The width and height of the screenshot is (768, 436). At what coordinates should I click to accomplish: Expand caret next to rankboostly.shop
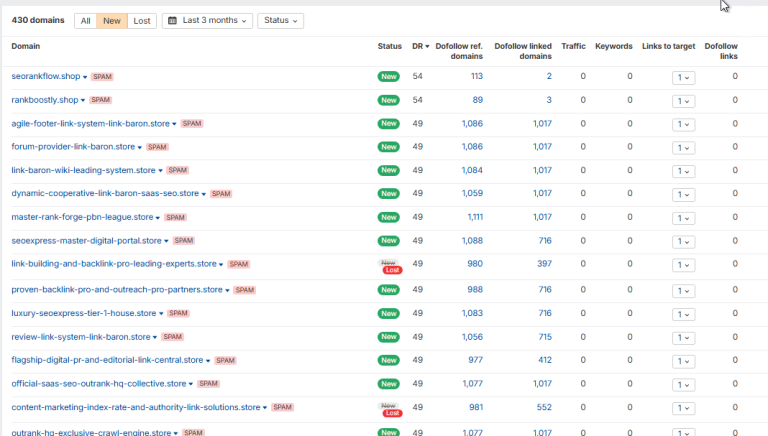coord(83,100)
